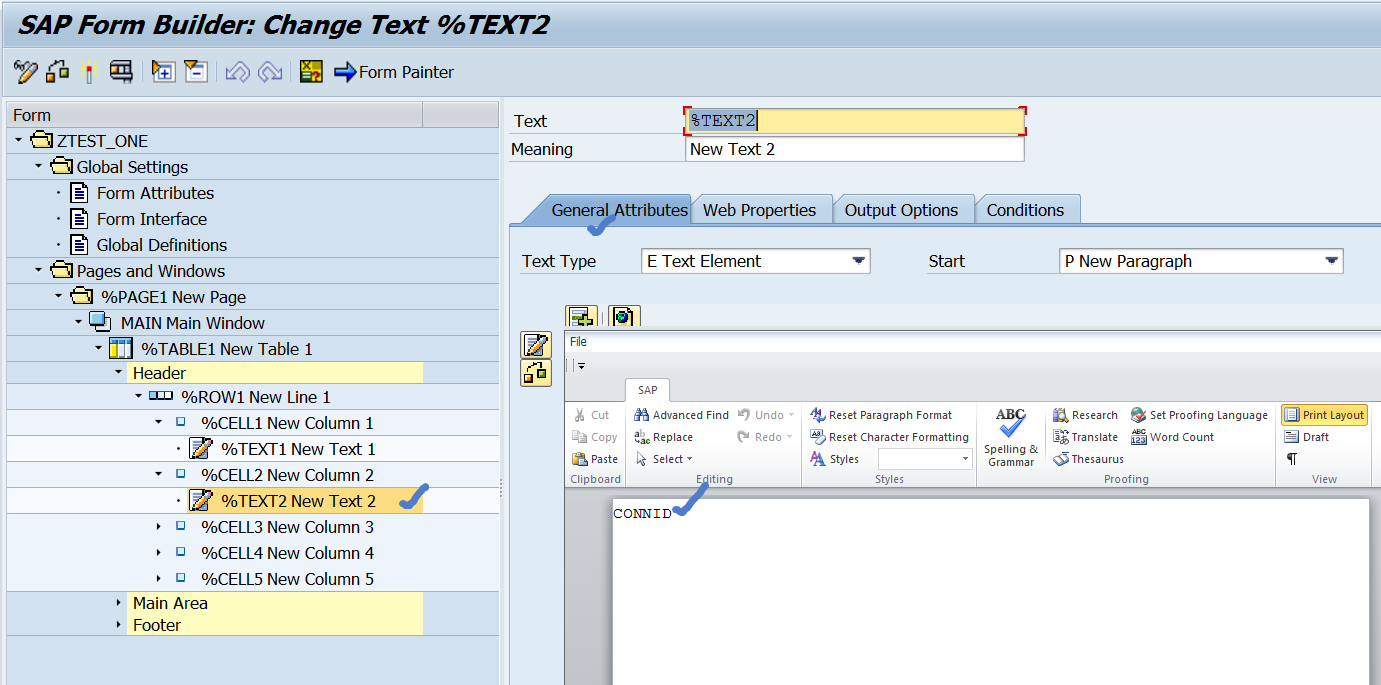The image size is (1381, 685).
Task: Switch to Conditions tab
Action: [1026, 210]
